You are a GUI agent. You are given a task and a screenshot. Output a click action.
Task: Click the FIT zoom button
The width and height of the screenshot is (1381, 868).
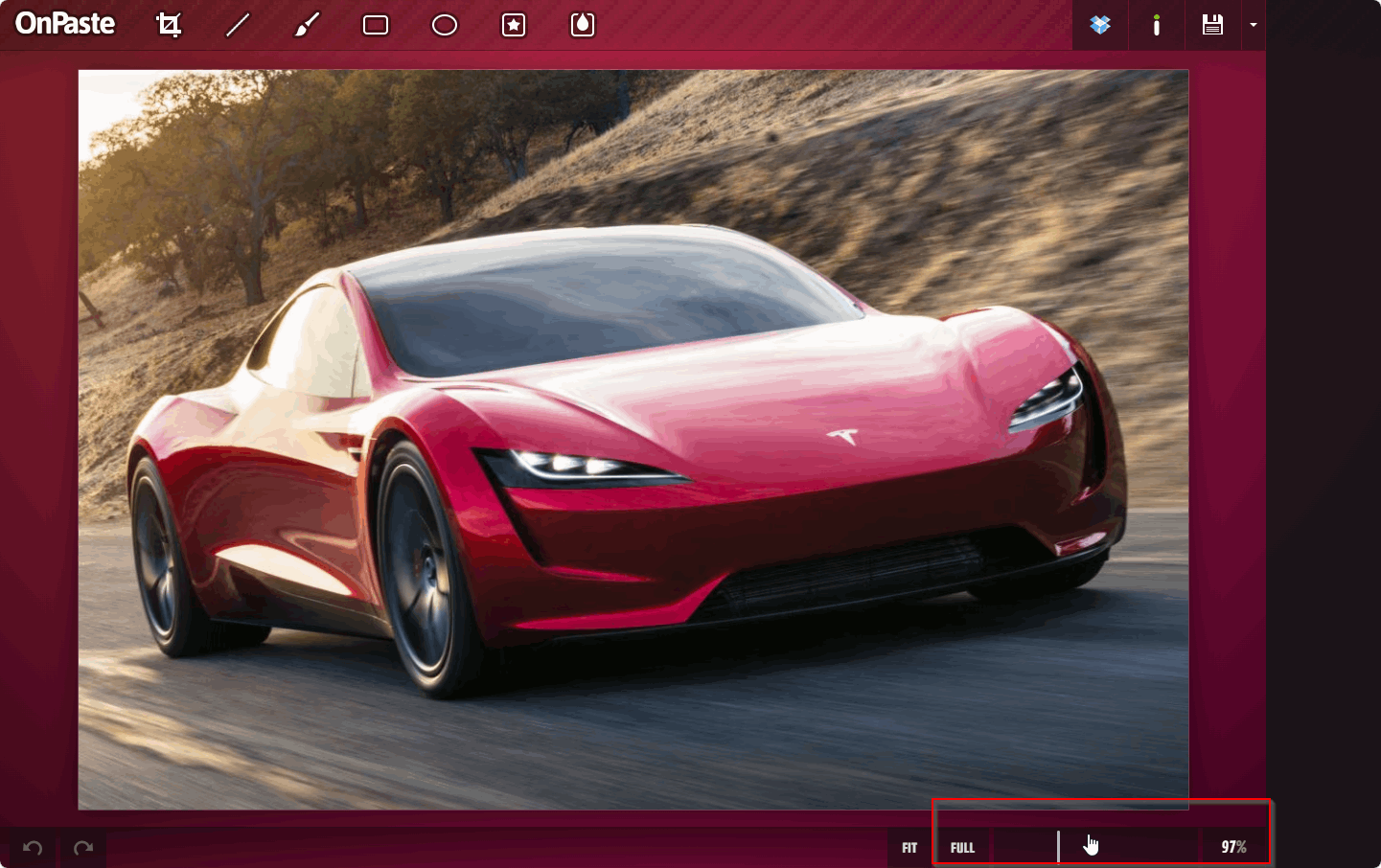click(909, 848)
